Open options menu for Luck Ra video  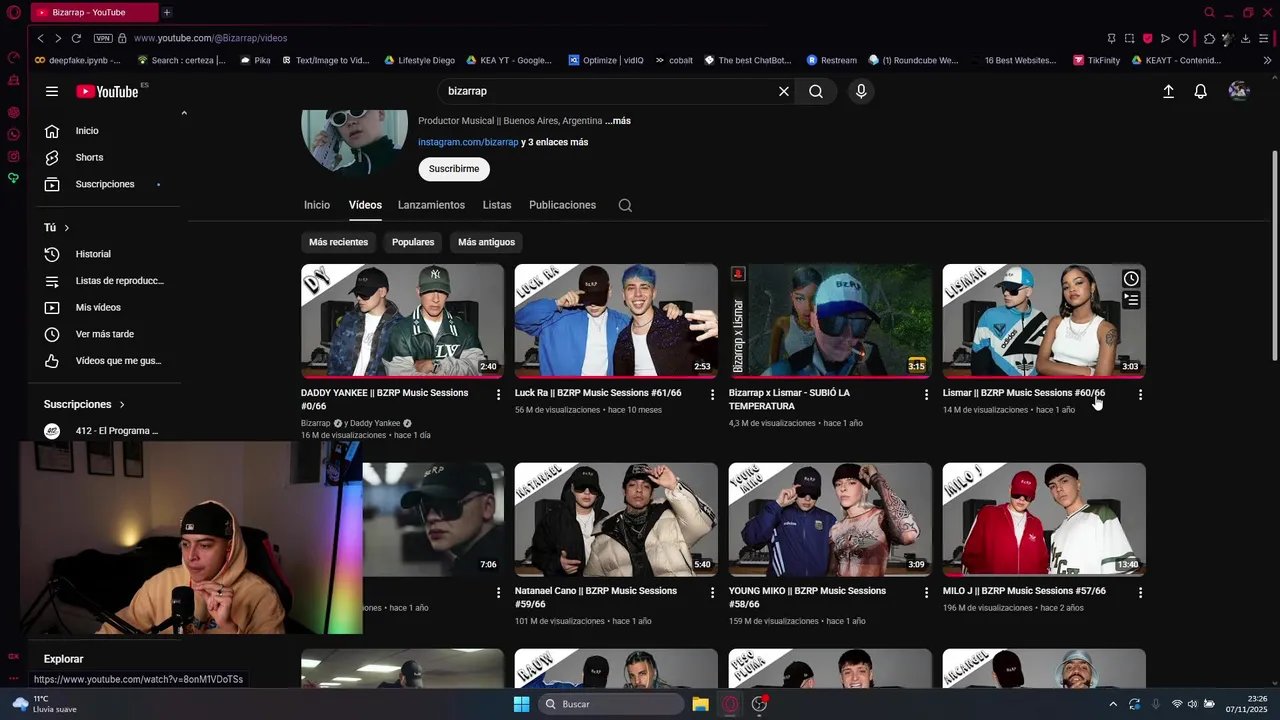(x=712, y=395)
